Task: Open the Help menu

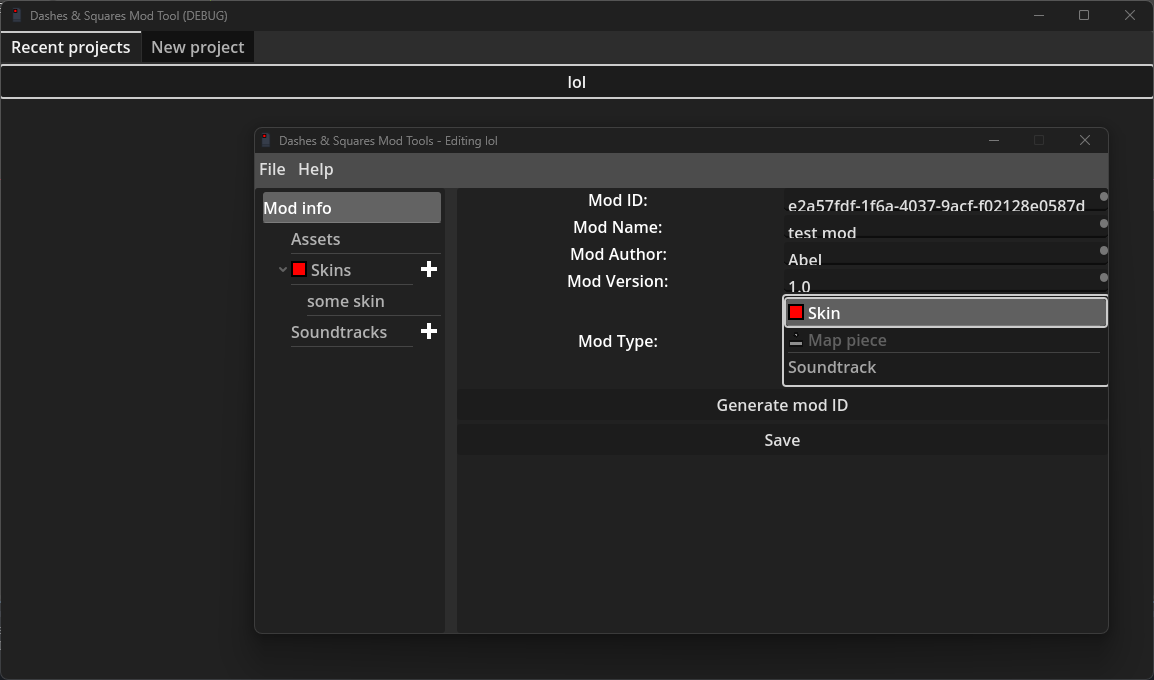Action: 315,169
